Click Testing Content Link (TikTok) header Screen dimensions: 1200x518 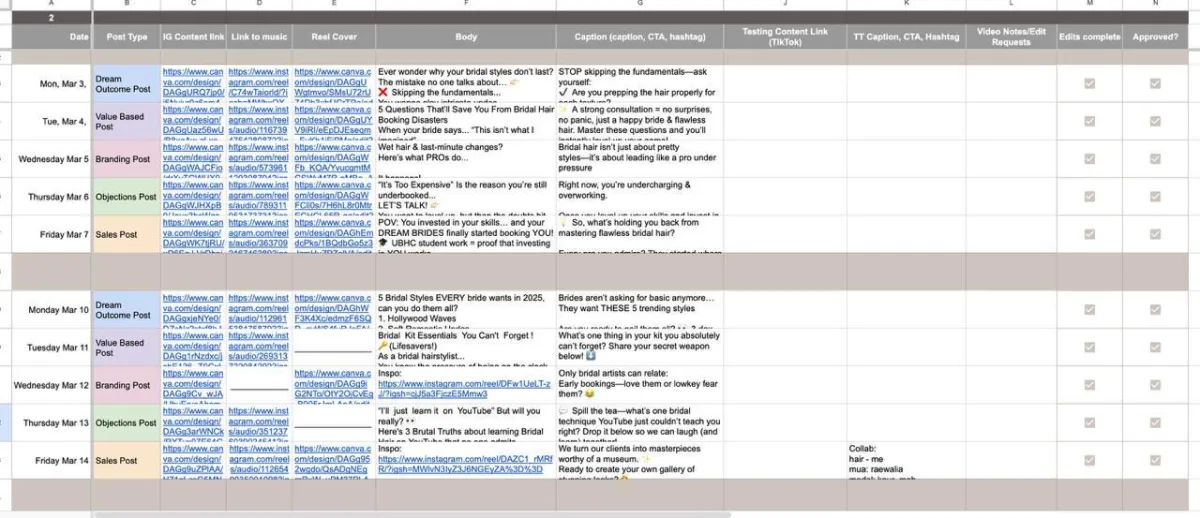785,37
